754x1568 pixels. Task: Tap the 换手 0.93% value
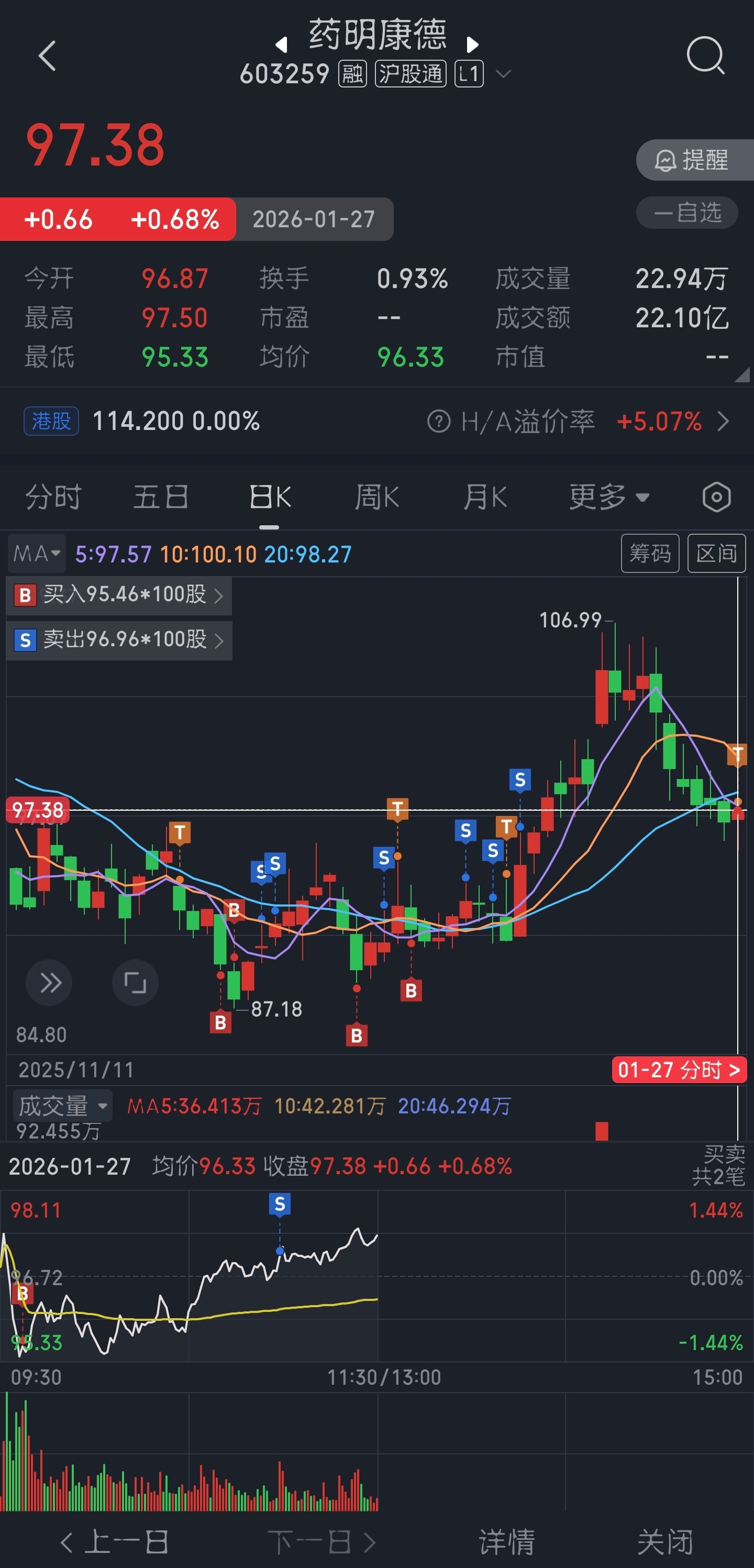coord(412,279)
